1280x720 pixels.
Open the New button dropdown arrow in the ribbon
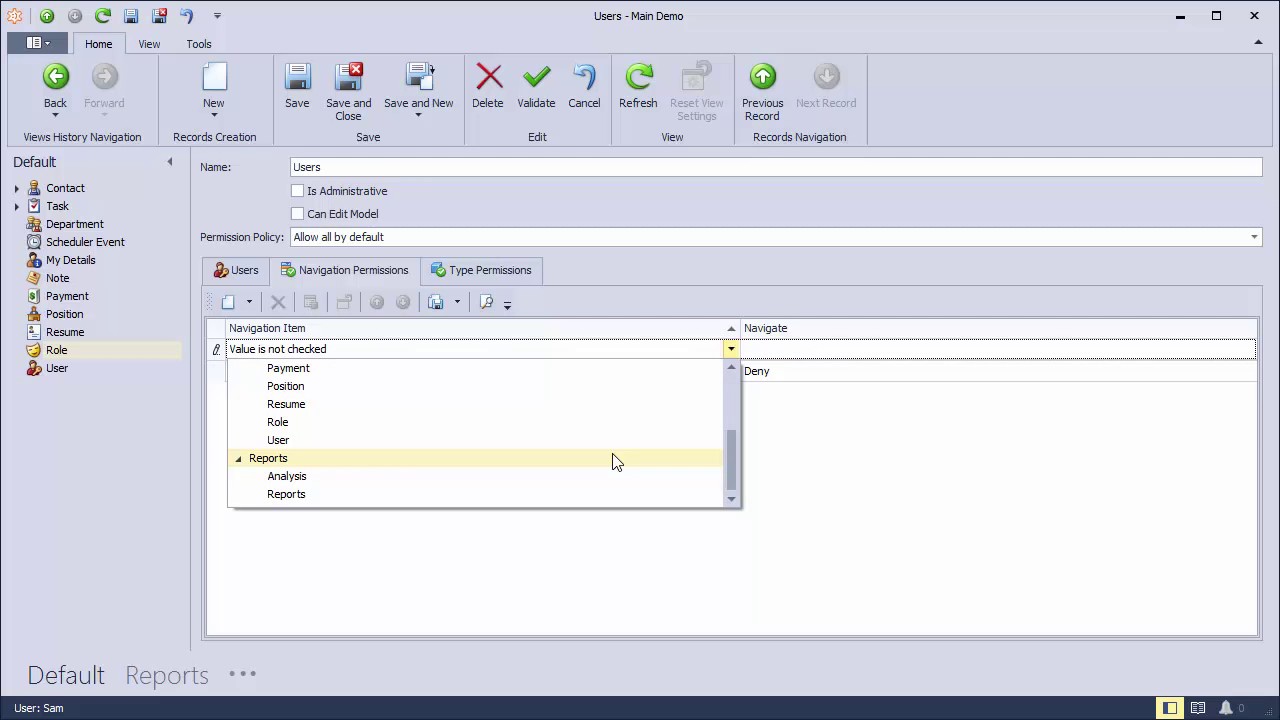coord(214,115)
